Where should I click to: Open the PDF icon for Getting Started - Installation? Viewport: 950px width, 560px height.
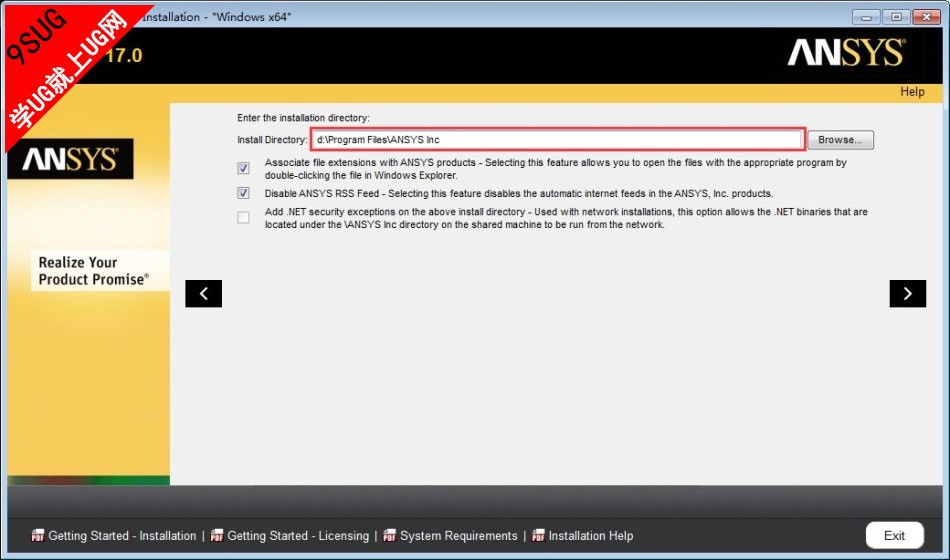[38, 535]
